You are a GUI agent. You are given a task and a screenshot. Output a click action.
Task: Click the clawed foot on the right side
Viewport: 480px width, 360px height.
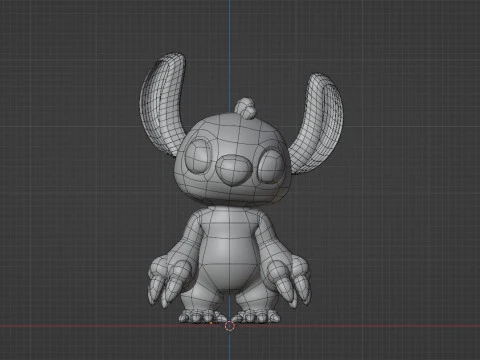tap(257, 315)
